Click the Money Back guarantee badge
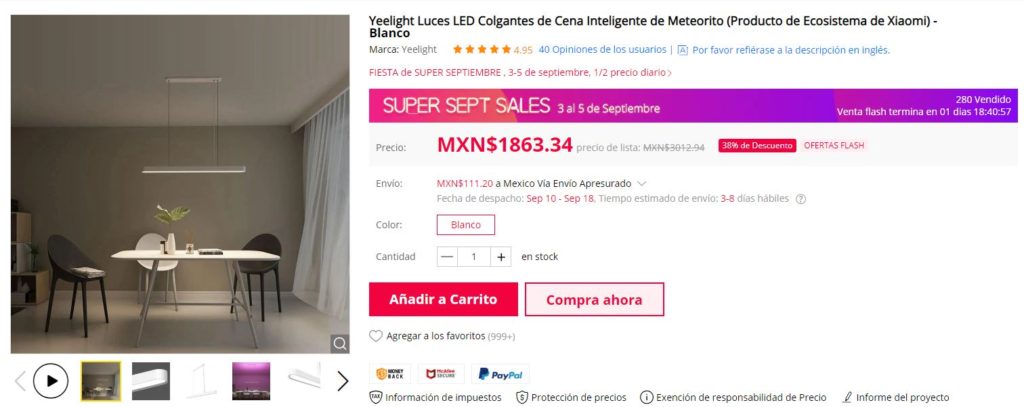1024x407 pixels. [x=390, y=374]
